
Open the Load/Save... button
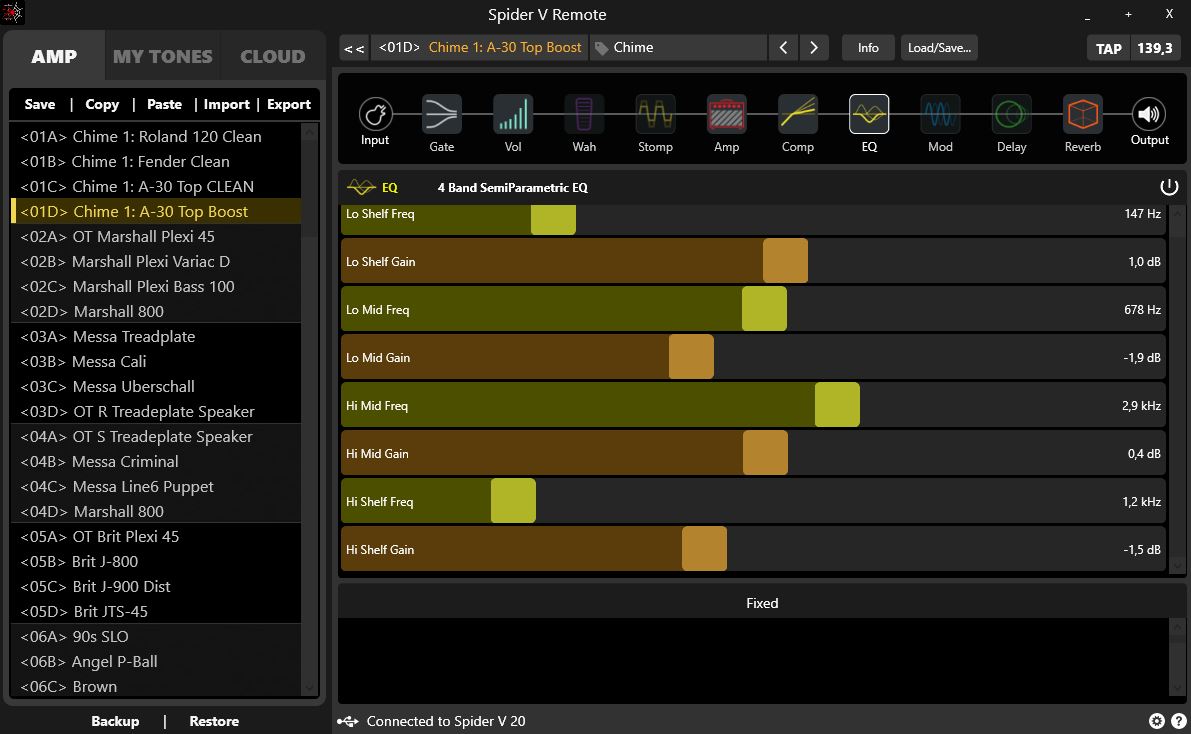[x=939, y=48]
